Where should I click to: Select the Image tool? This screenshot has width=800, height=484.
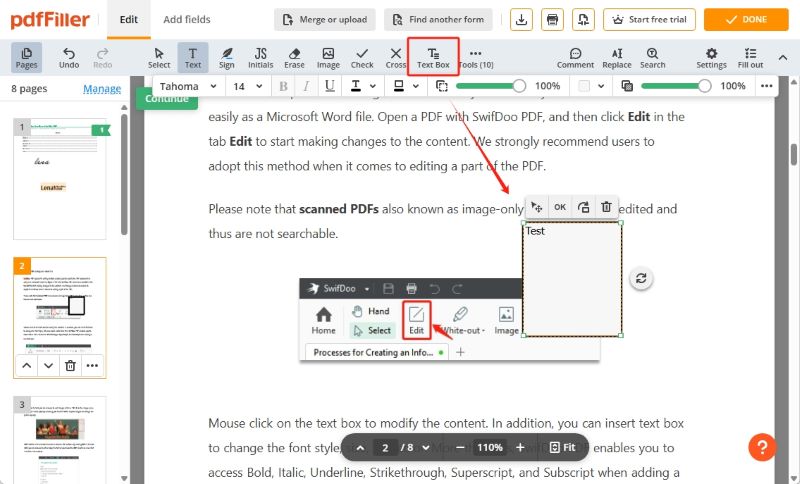pyautogui.click(x=328, y=58)
